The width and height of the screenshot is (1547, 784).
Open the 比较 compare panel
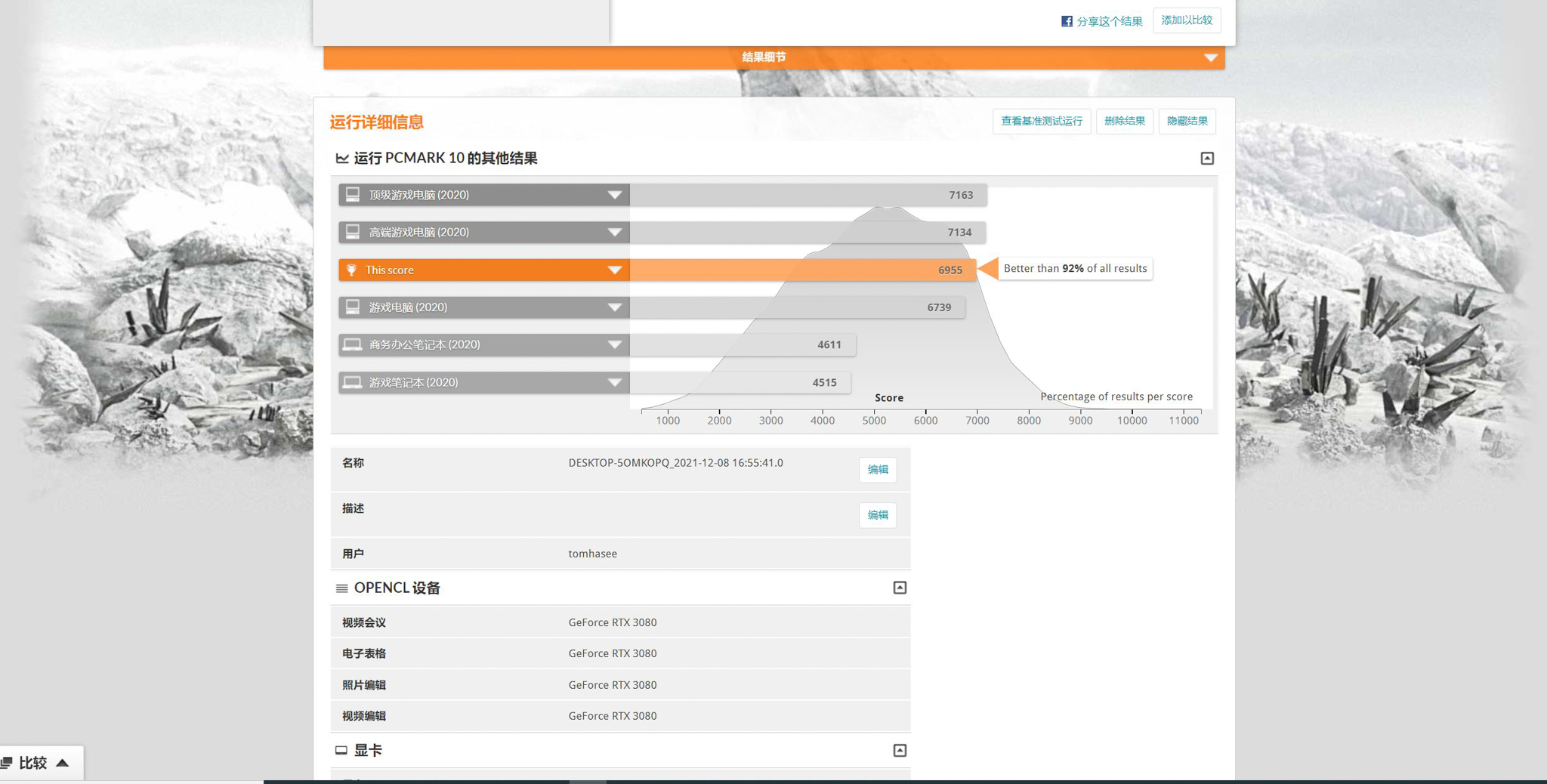41,763
